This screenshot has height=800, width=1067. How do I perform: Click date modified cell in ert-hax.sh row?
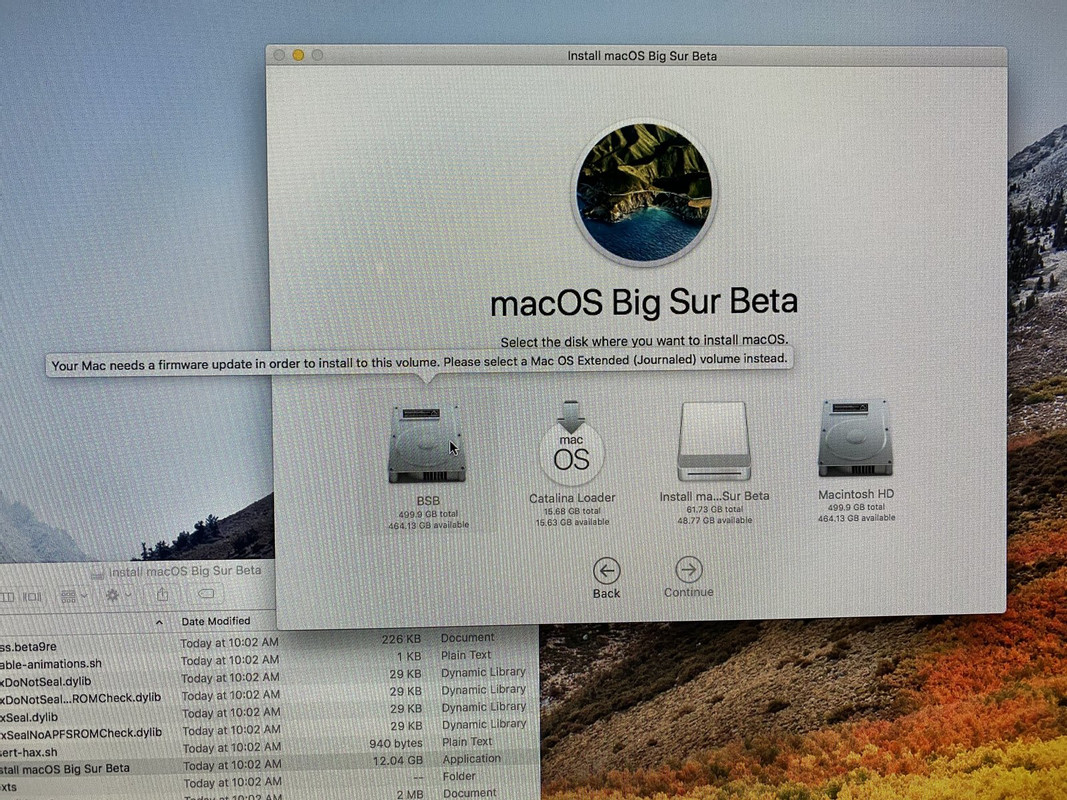pos(231,748)
